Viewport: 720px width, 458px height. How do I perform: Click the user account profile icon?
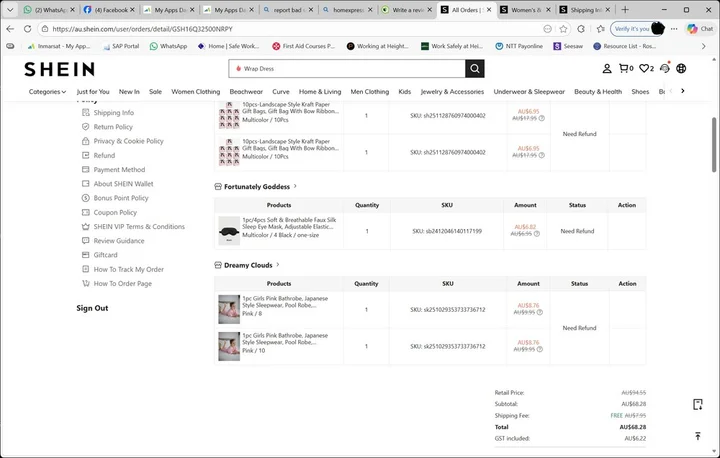607,68
